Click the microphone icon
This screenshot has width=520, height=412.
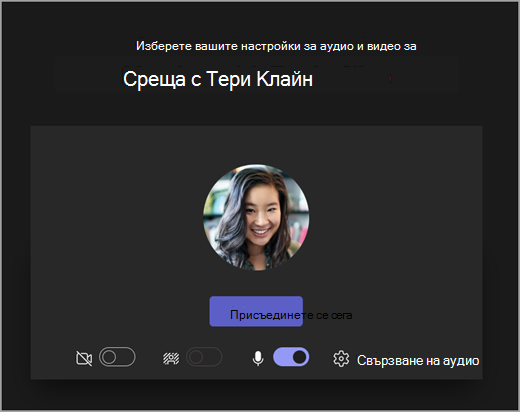[258, 359]
